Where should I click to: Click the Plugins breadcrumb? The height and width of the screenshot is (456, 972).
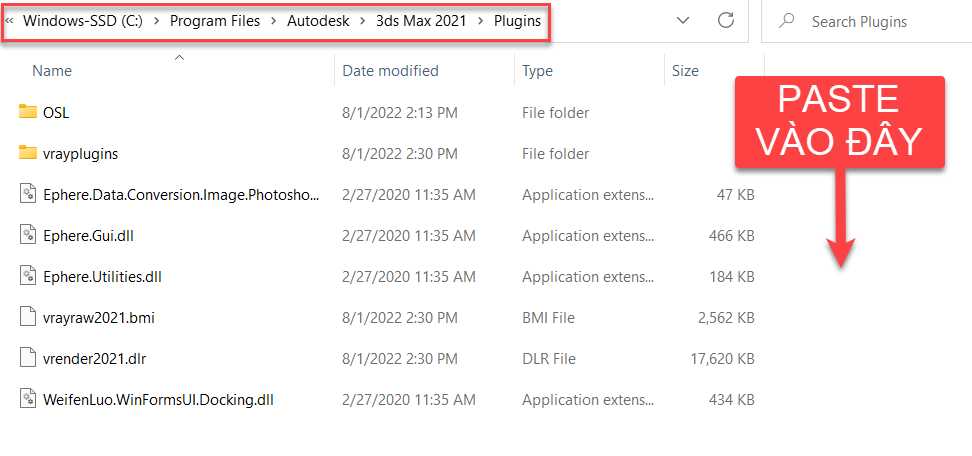518,21
